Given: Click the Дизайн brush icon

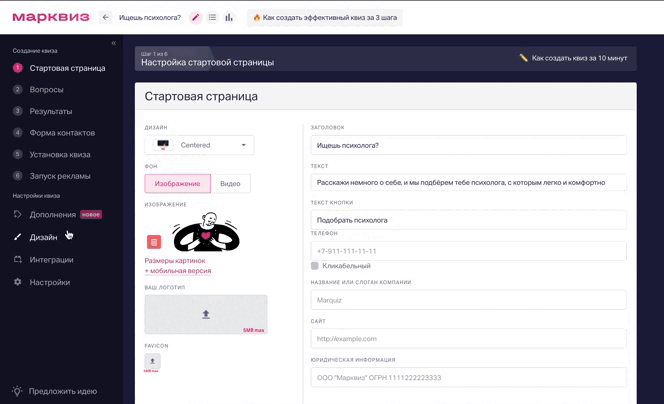Looking at the screenshot, I should 17,237.
